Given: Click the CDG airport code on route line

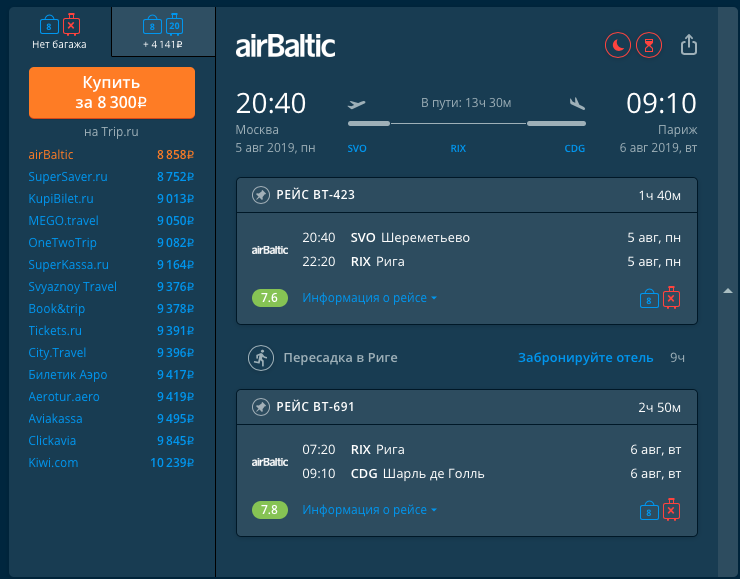Looking at the screenshot, I should pyautogui.click(x=574, y=149).
